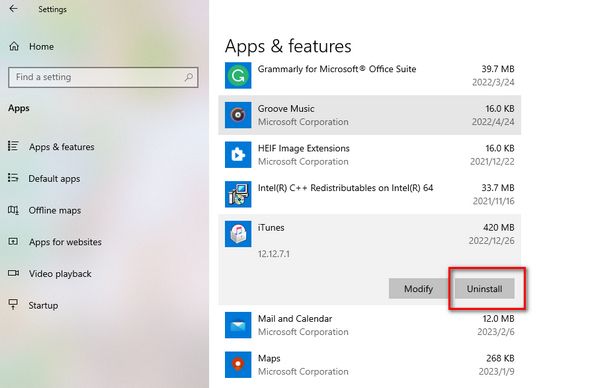Click the Find a setting field
The width and height of the screenshot is (600, 388).
coord(103,77)
